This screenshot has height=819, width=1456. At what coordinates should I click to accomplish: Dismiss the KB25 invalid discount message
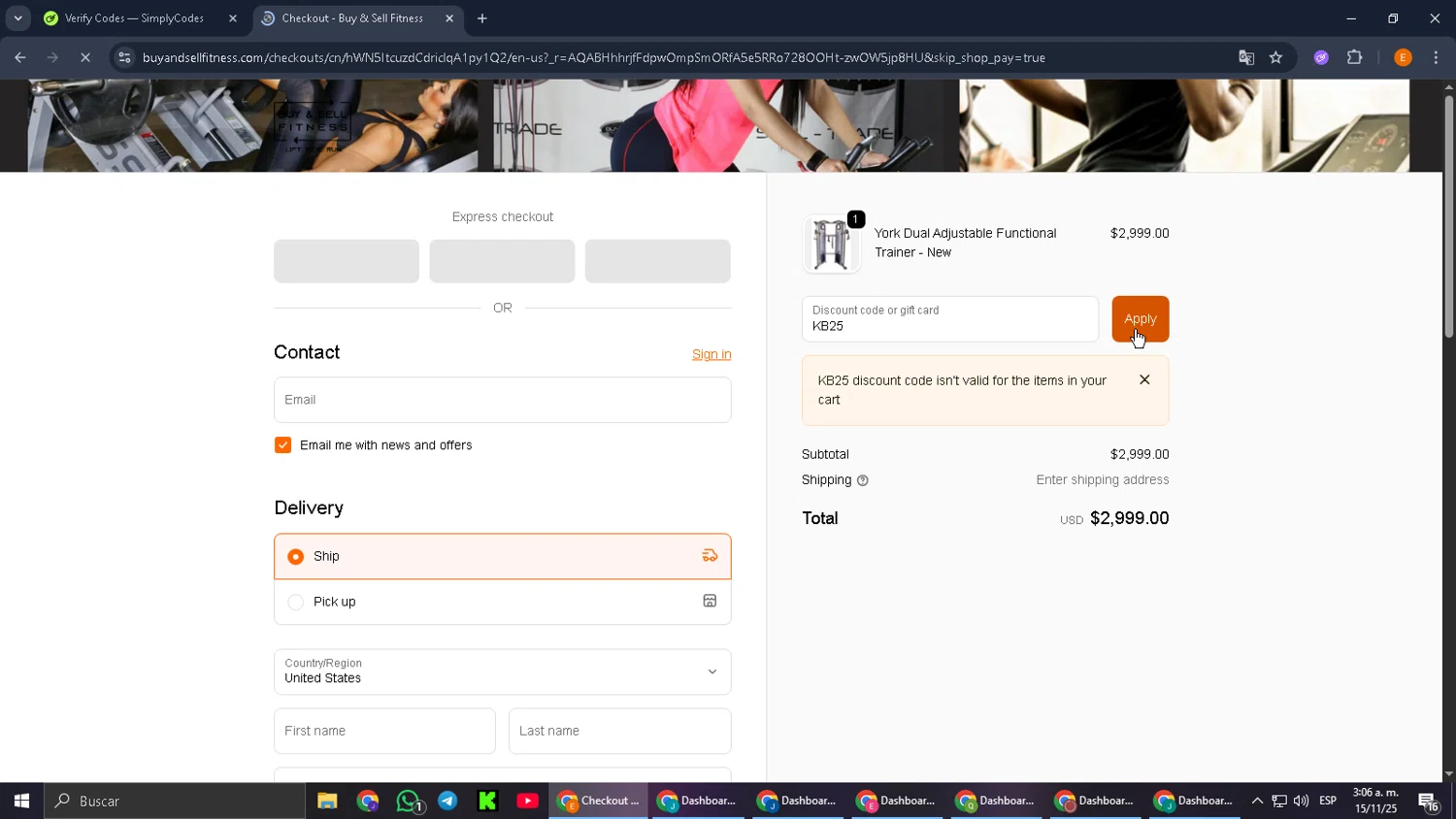point(1144,380)
